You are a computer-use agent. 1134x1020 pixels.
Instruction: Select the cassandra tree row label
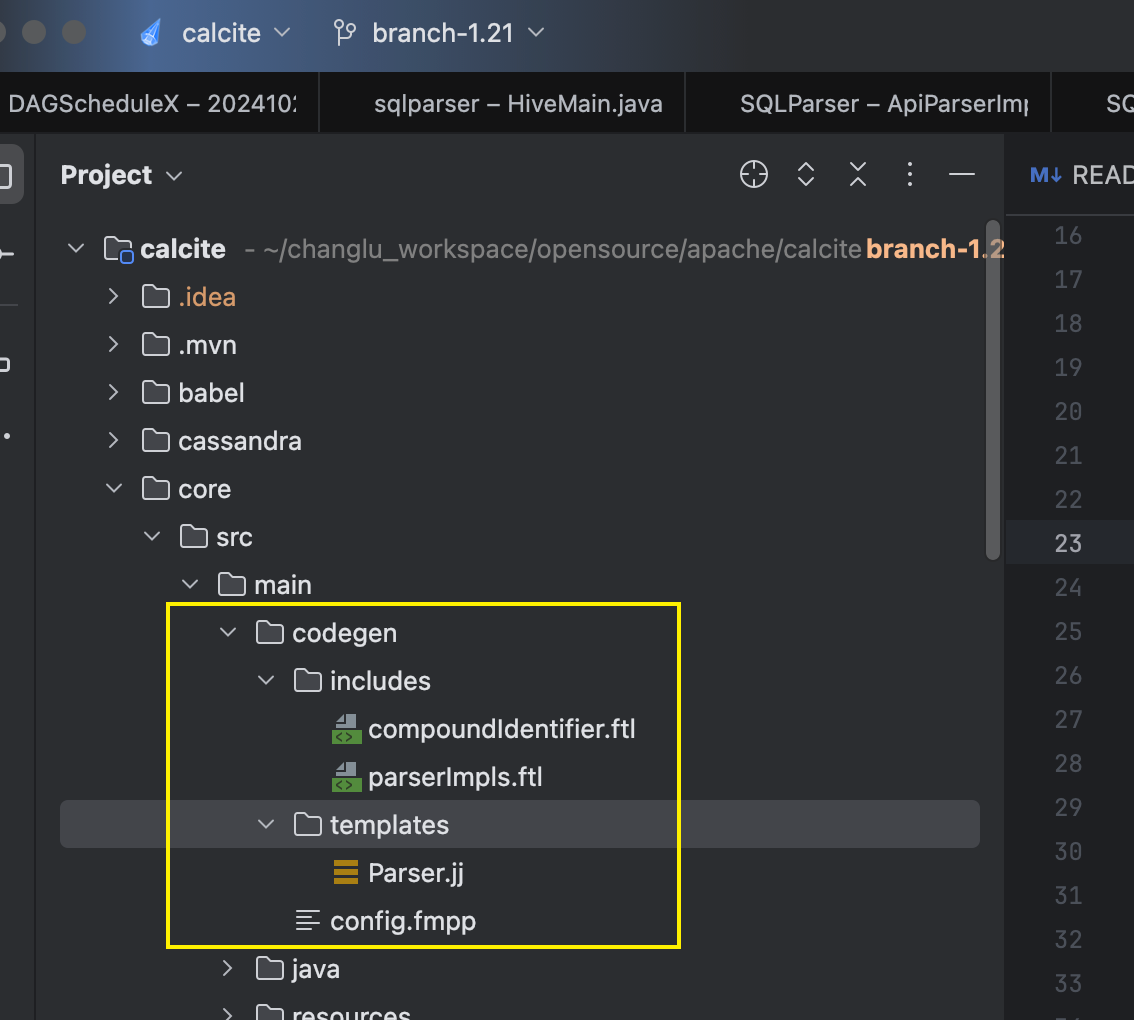pos(239,441)
